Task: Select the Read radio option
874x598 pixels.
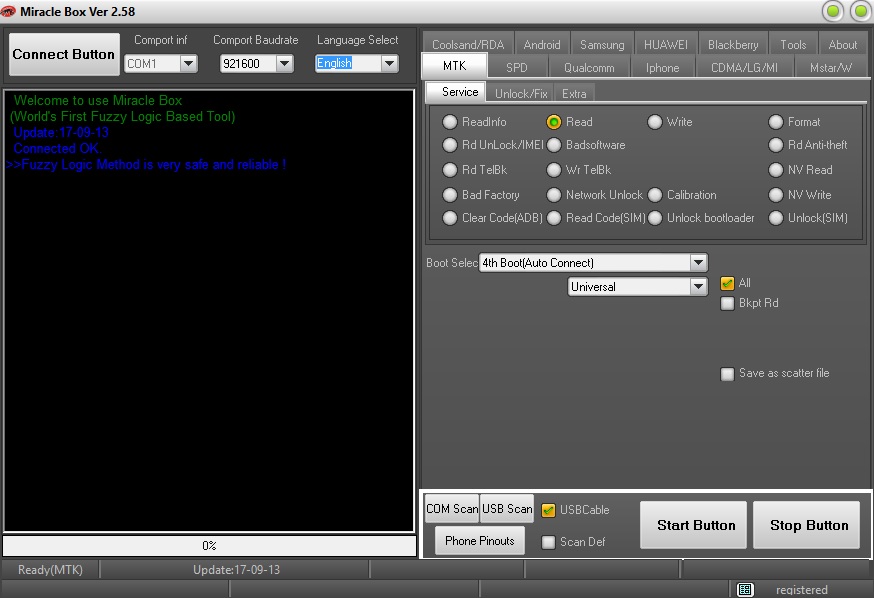Action: tap(553, 122)
